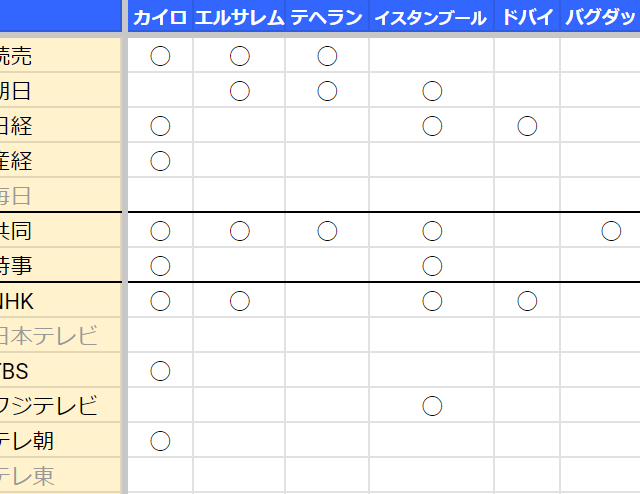The image size is (640, 494).
Task: Select the circle in NHK row under エルサレム
Action: coord(239,301)
